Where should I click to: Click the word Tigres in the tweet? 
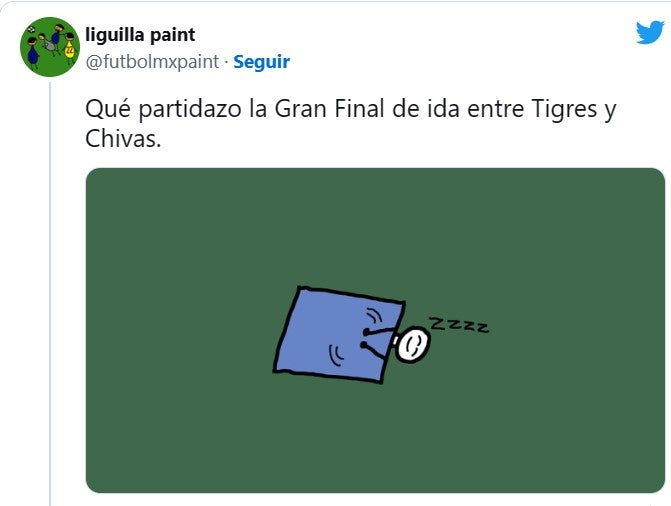click(x=564, y=109)
